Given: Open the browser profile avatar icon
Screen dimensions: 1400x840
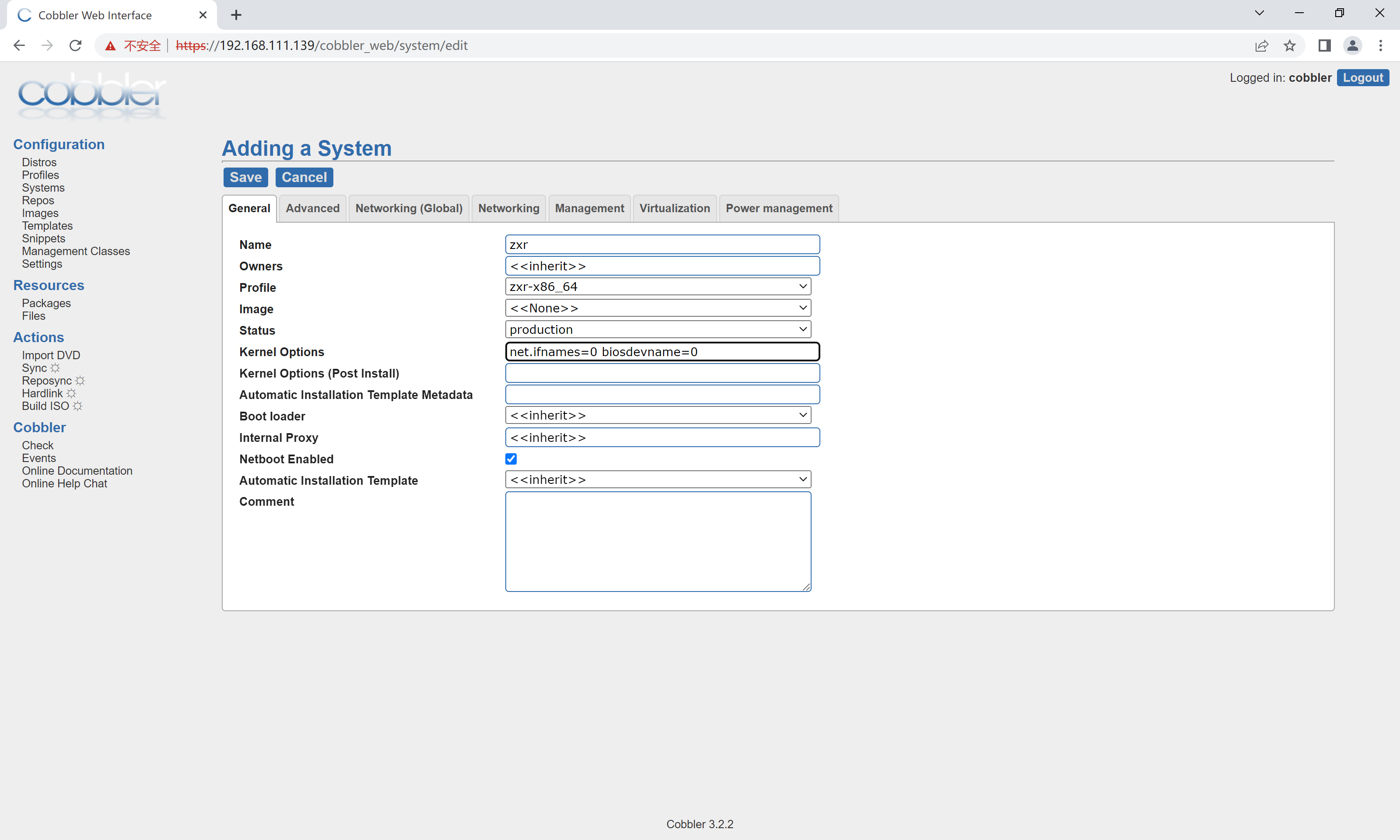Looking at the screenshot, I should 1352,45.
